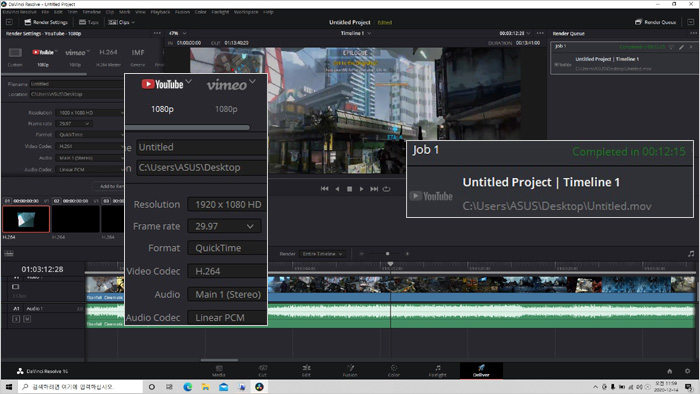This screenshot has width=700, height=394.
Task: Open Project Settings gear icon
Action: (x=688, y=371)
